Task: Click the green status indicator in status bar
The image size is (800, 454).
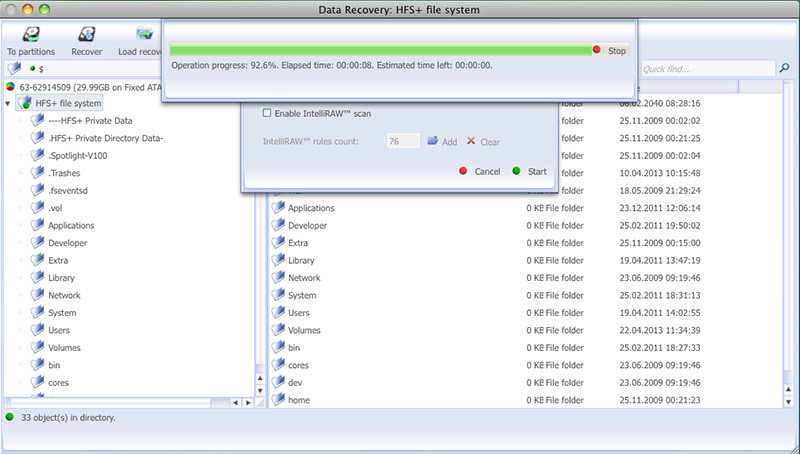Action: 10,416
